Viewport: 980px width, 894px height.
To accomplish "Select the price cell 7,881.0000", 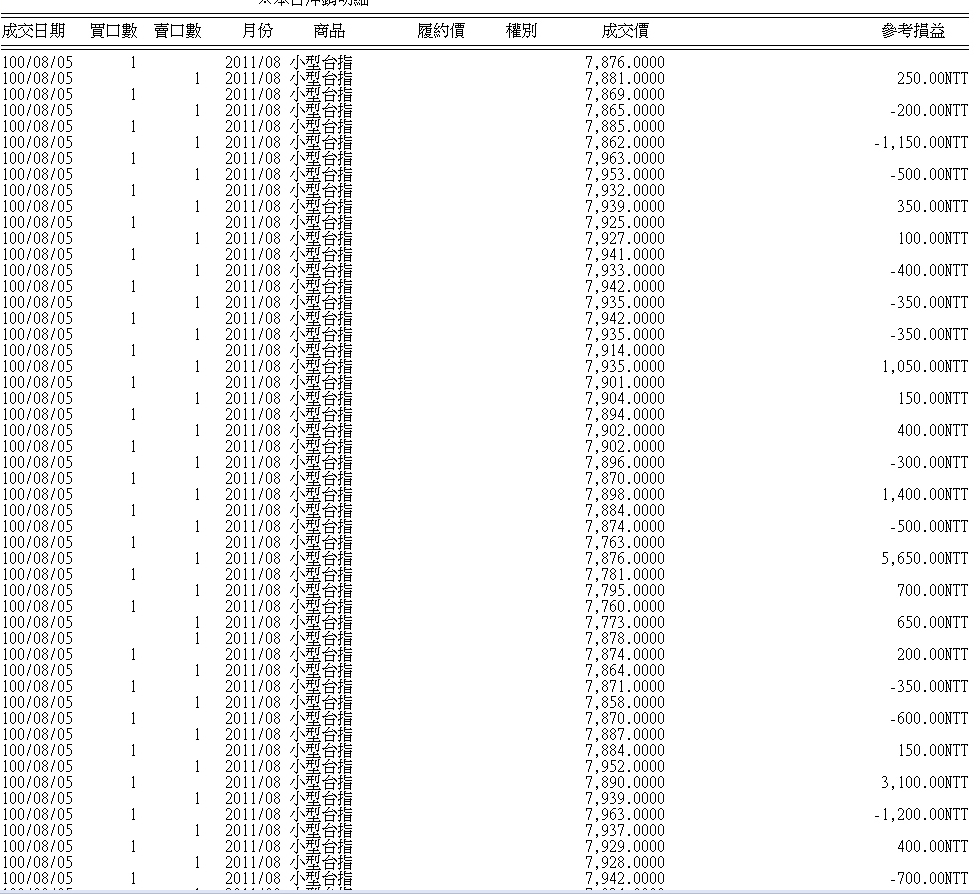I will pos(625,79).
